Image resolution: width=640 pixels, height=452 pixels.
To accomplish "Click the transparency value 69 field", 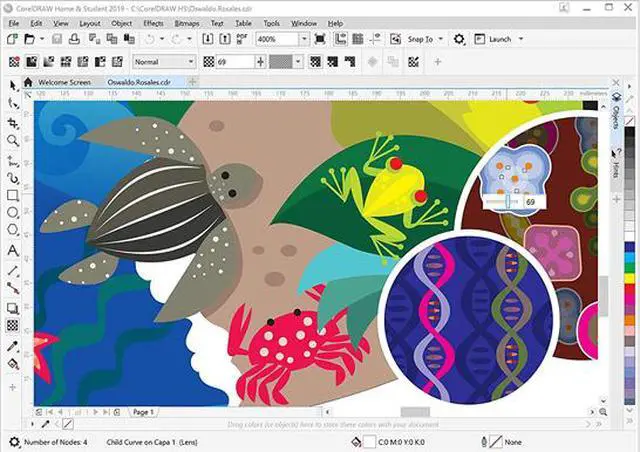I will pos(236,62).
